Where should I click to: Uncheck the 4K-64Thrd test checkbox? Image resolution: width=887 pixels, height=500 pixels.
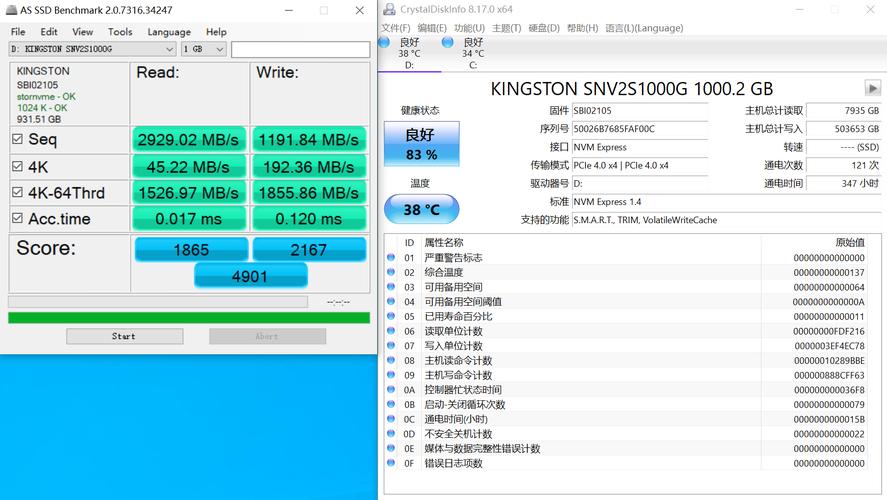pos(17,192)
